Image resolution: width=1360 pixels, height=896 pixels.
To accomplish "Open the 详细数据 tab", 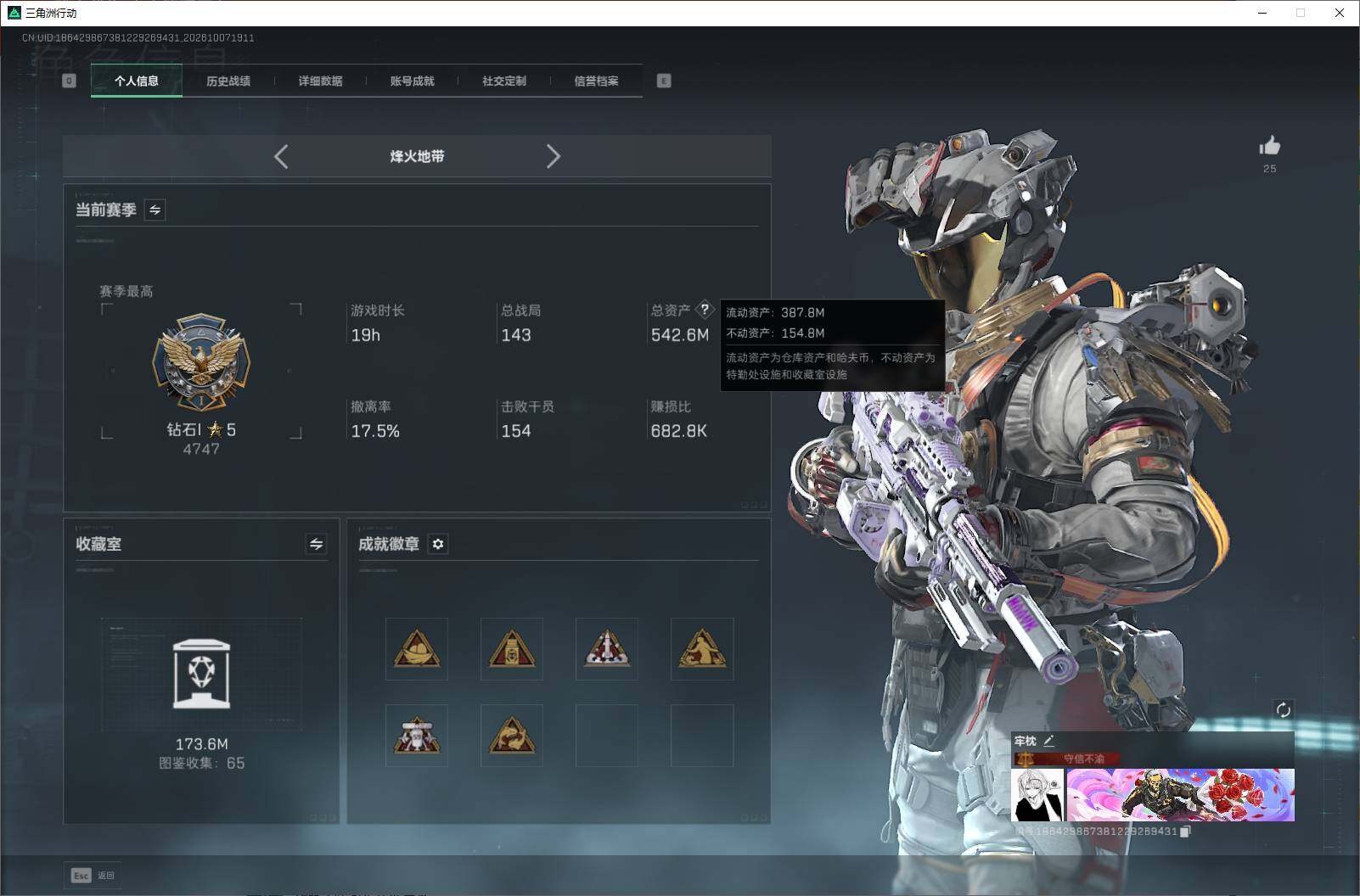I will 320,81.
